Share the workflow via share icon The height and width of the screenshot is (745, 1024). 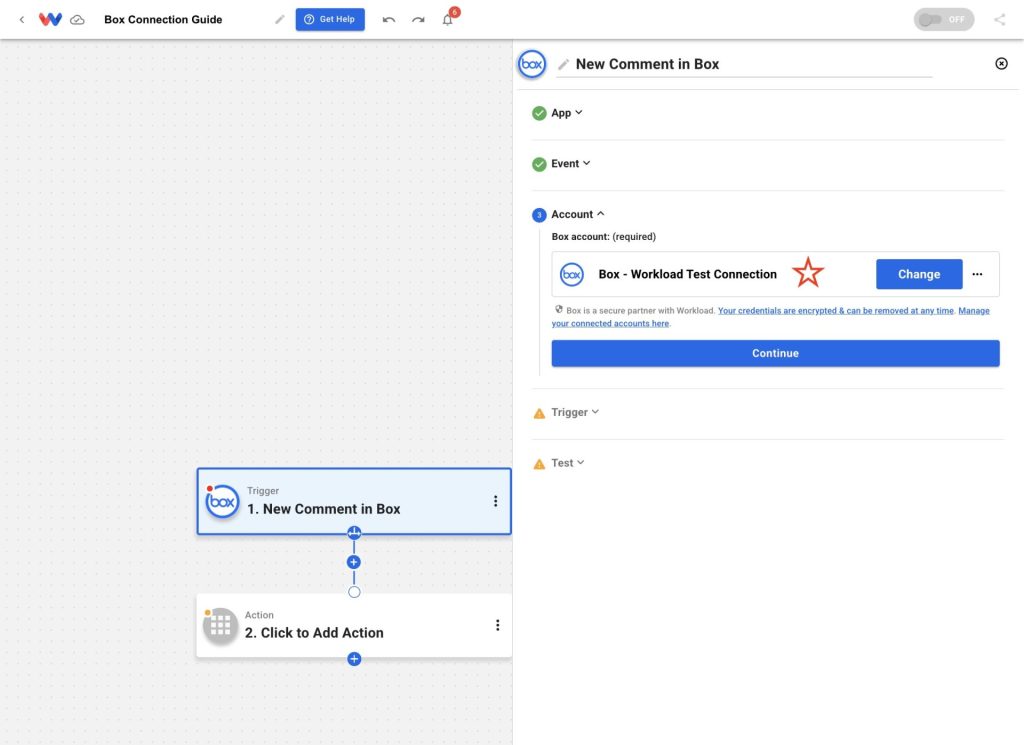tap(999, 20)
